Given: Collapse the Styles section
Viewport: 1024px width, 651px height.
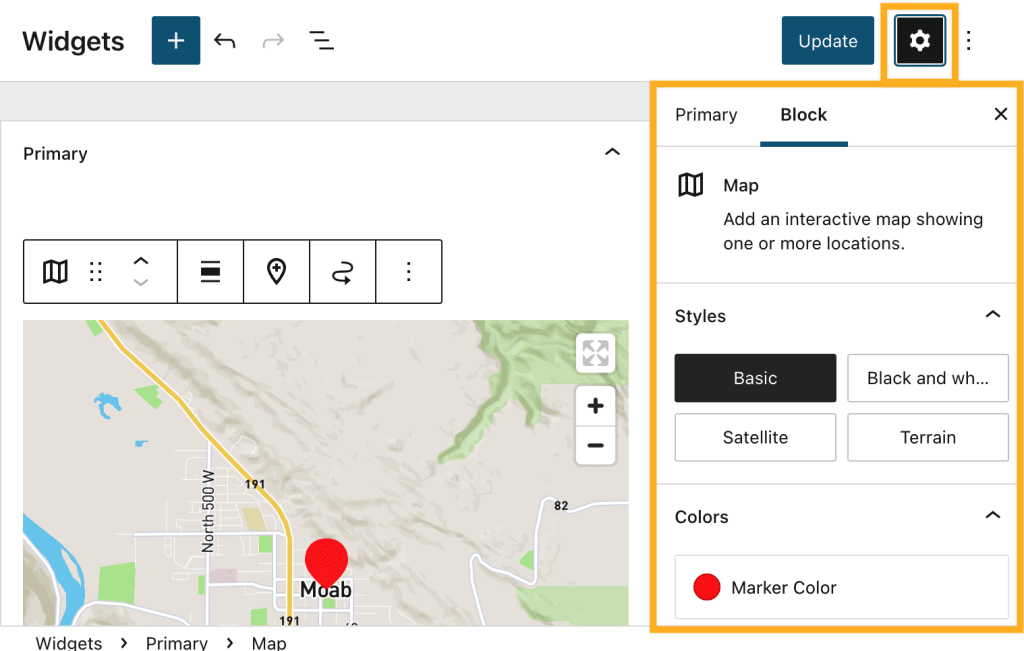Looking at the screenshot, I should pyautogui.click(x=992, y=314).
